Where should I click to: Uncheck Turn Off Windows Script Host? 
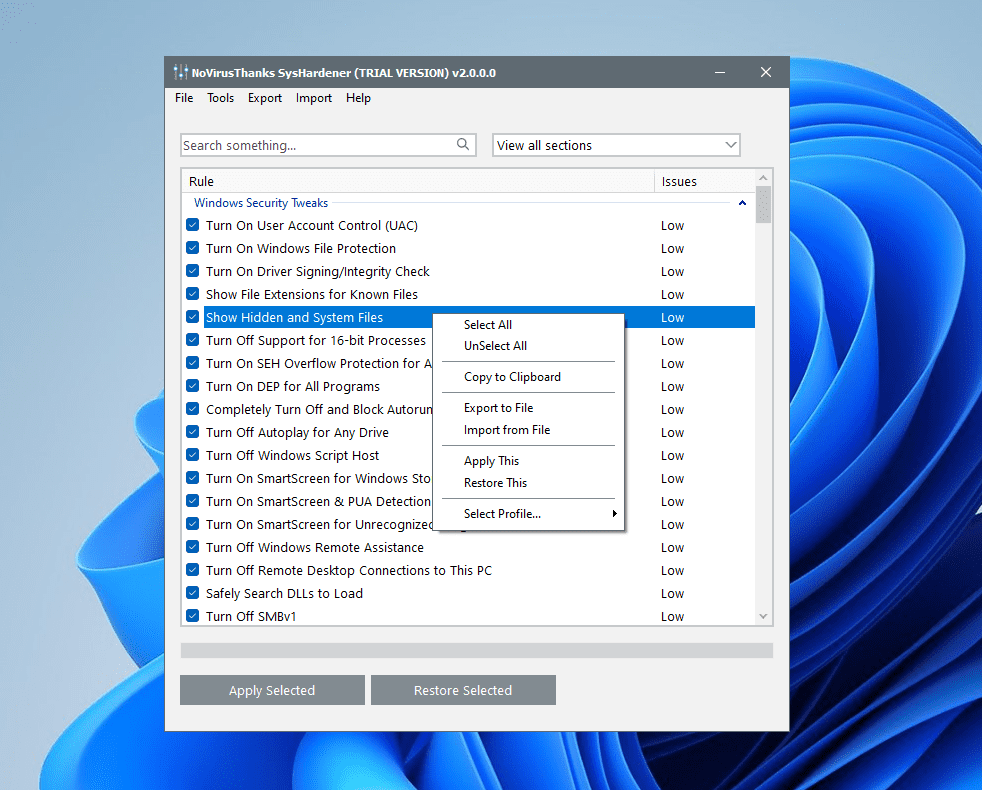[193, 456]
